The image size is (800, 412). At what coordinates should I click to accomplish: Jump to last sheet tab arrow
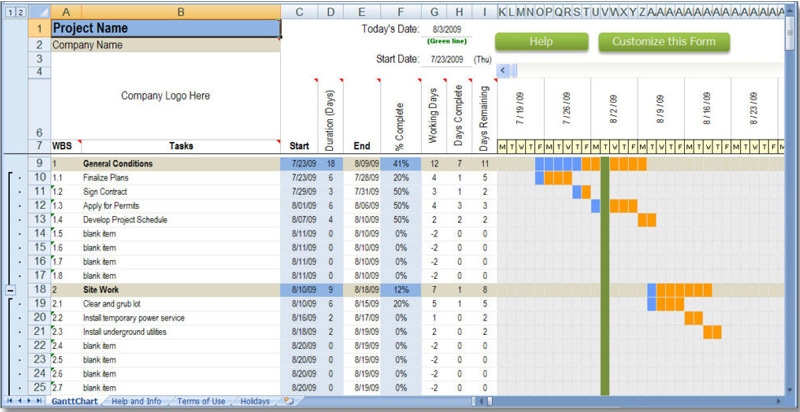[39, 401]
